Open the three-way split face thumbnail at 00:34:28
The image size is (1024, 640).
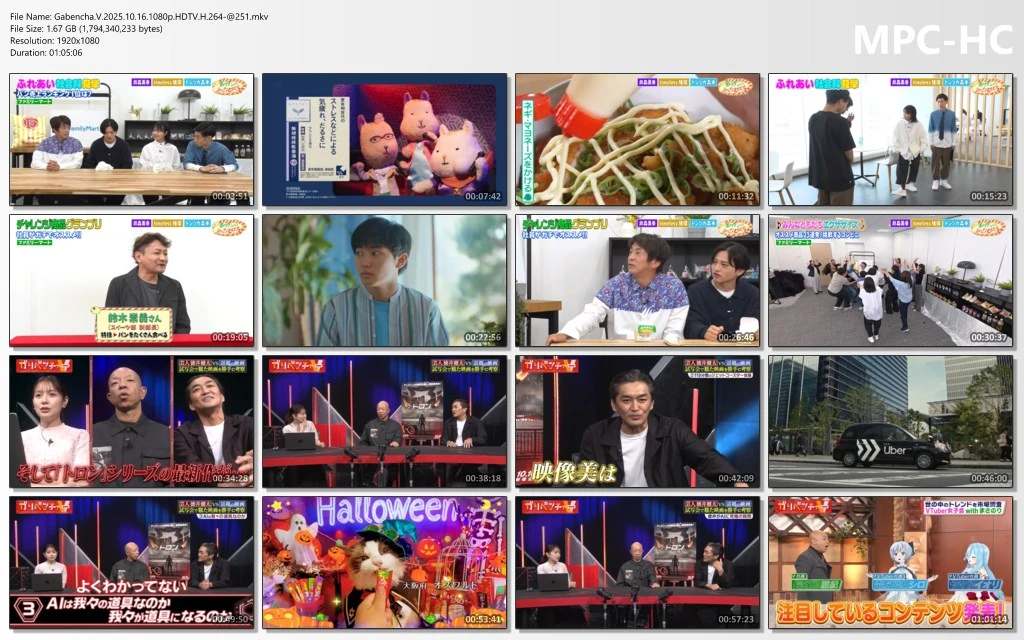point(131,421)
